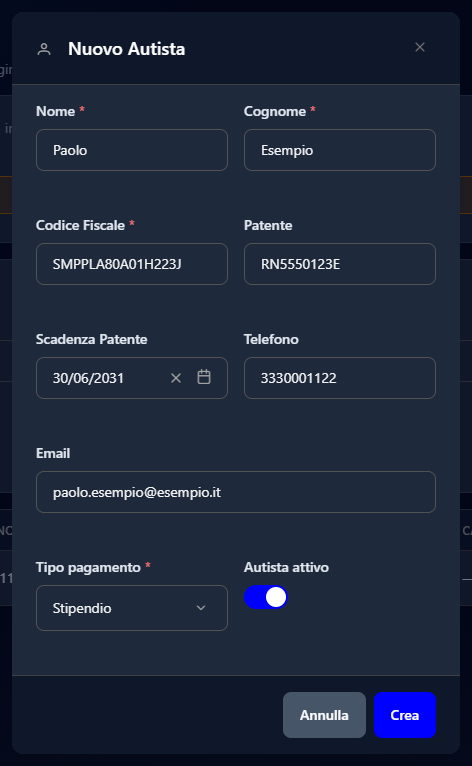Click the Nuovo Autista dialog title

127,49
